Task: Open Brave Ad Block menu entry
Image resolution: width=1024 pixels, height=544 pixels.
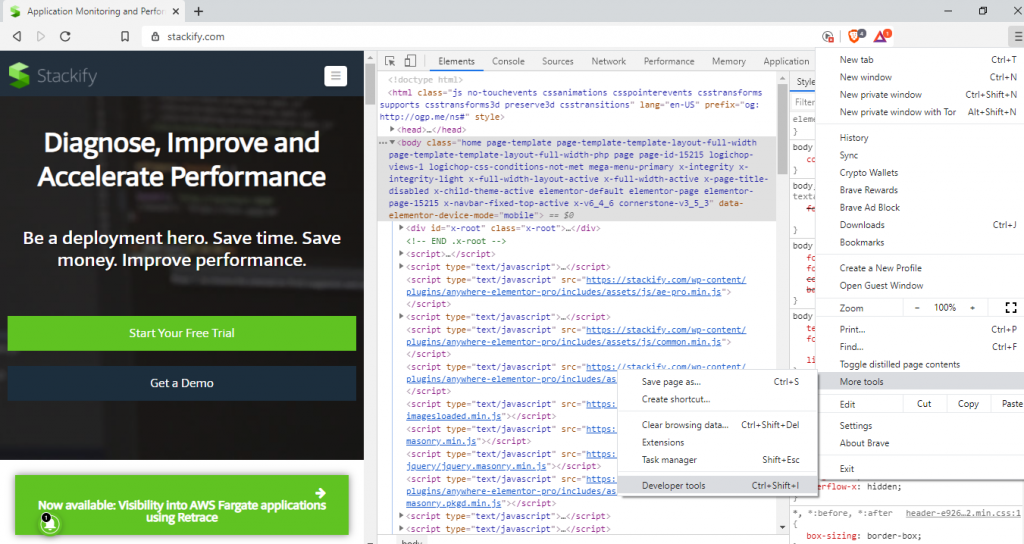Action: tap(920, 207)
